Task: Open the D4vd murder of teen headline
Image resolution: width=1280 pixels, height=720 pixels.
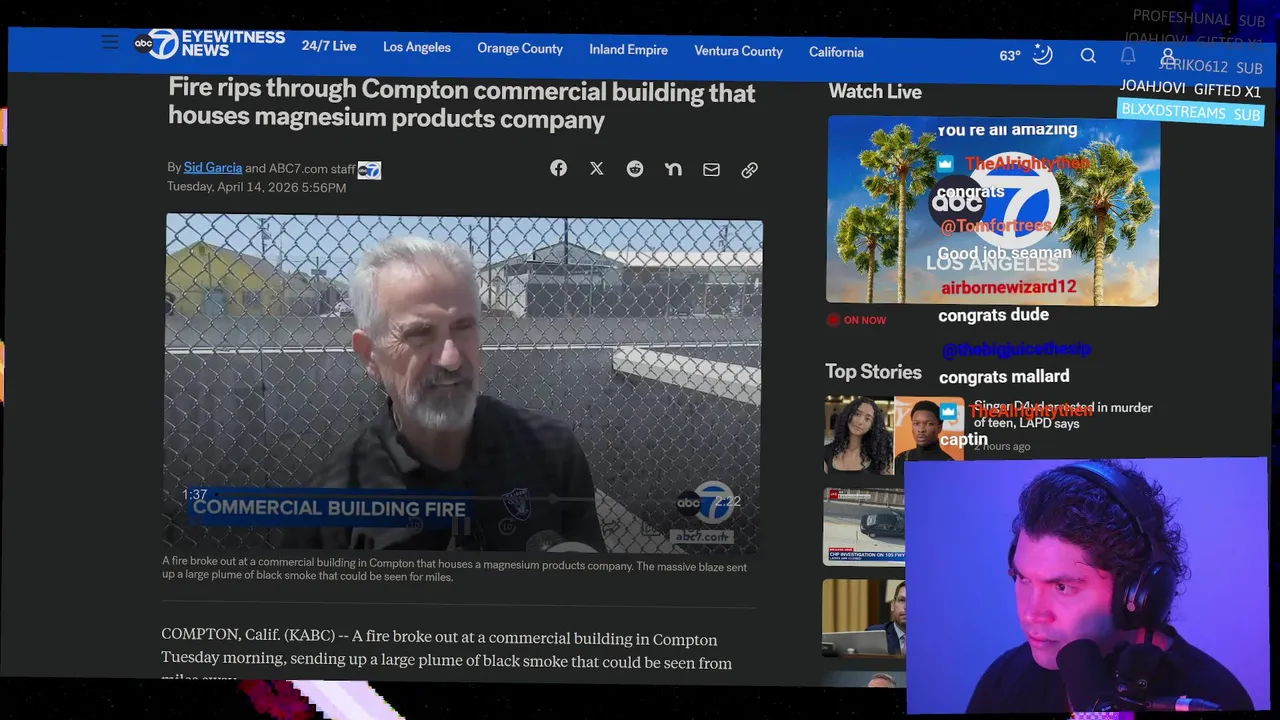Action: pos(1062,415)
